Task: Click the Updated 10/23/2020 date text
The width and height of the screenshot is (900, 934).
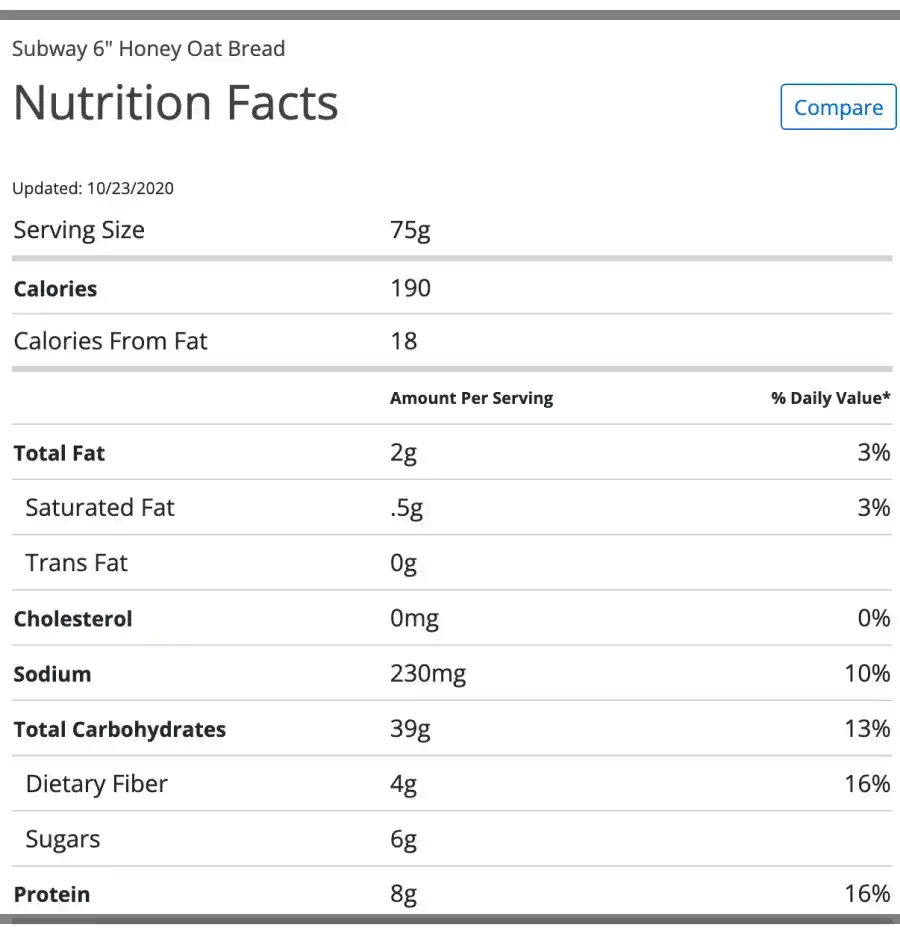Action: coord(93,188)
